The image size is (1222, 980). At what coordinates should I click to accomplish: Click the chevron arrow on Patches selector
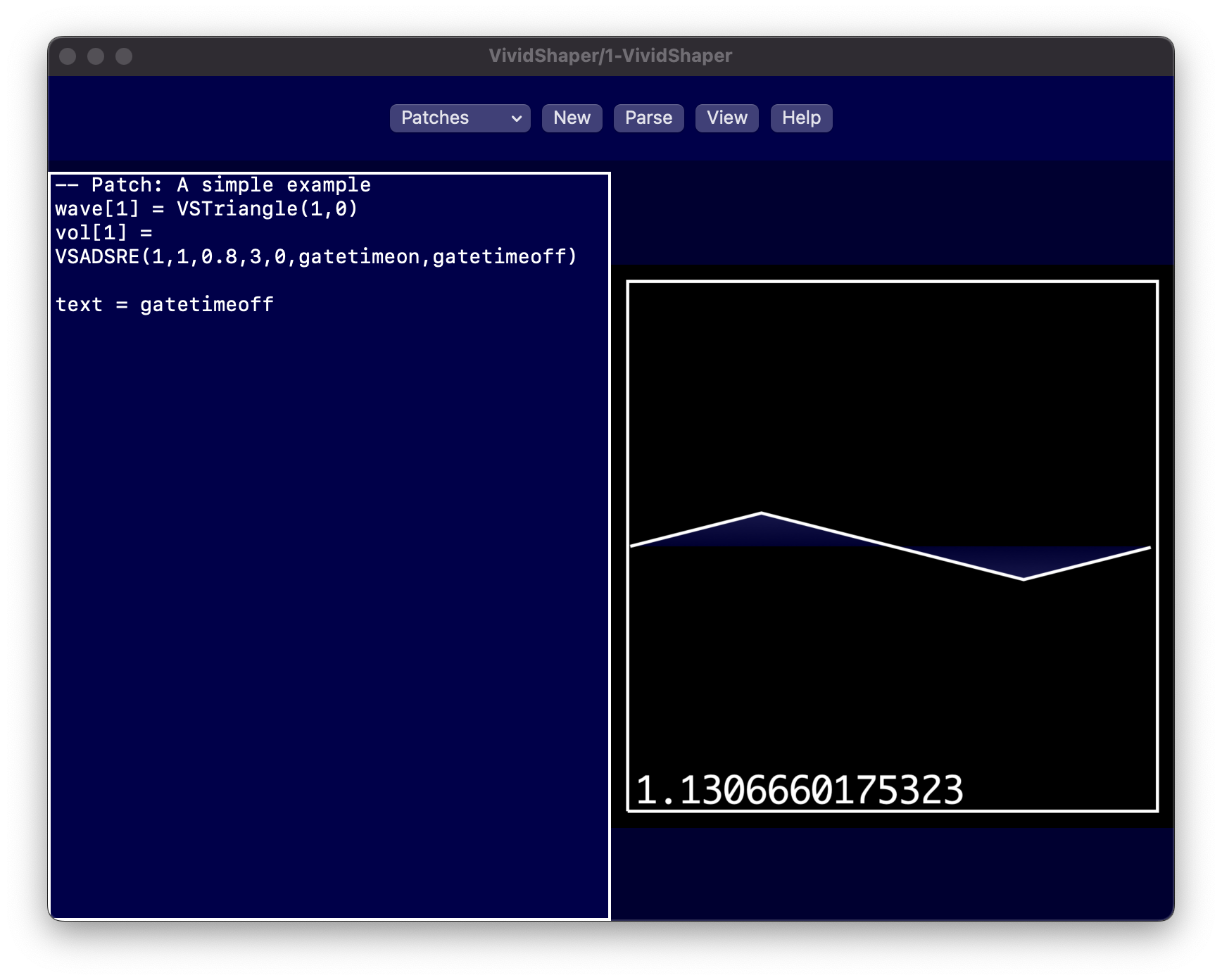[516, 118]
